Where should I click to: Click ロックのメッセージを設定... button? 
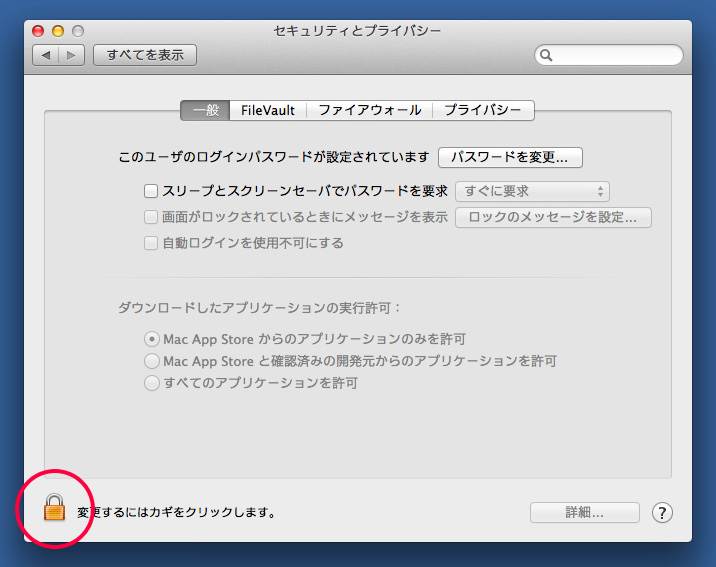pos(553,217)
